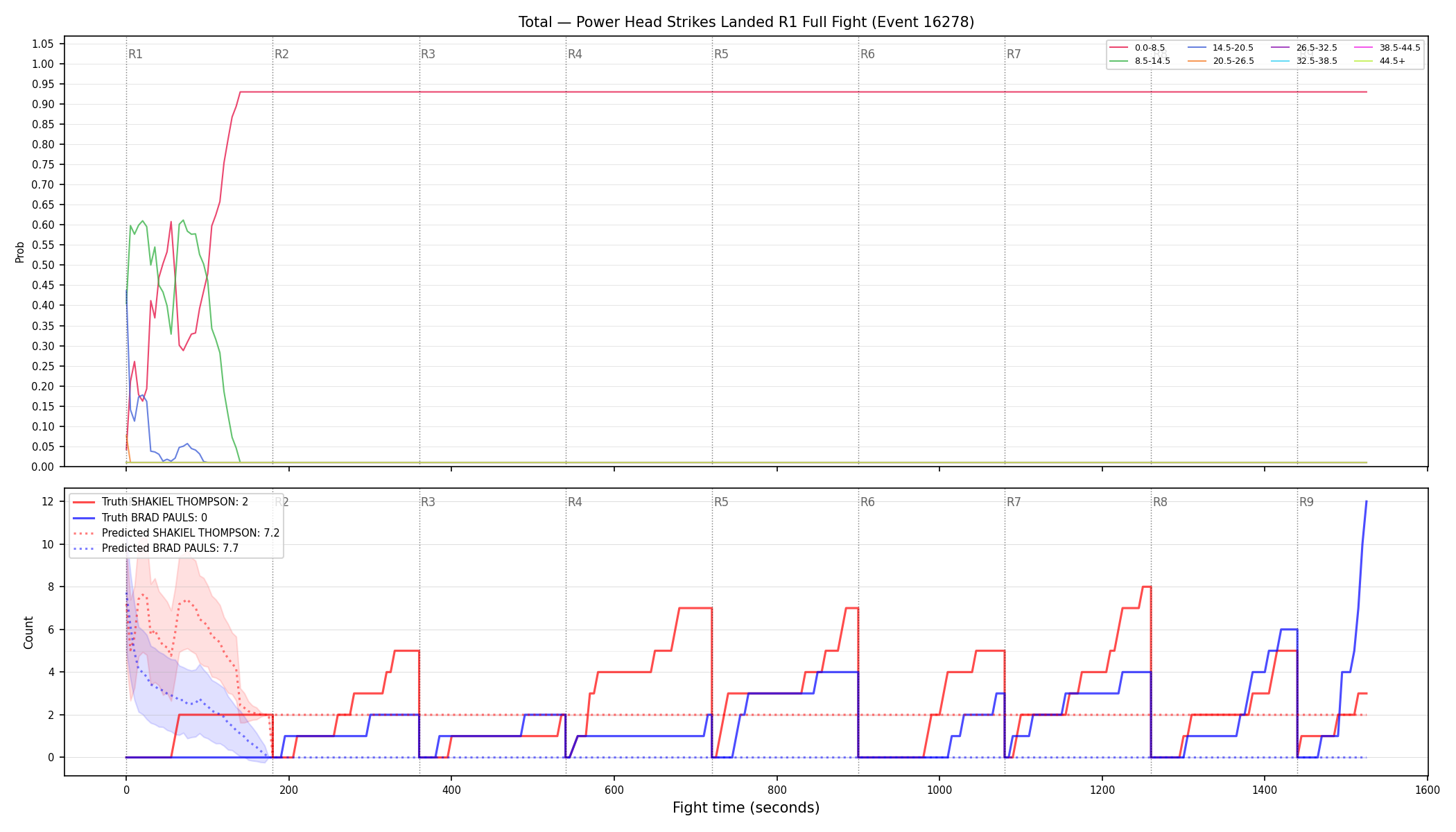The height and width of the screenshot is (832, 1456).
Task: Click the 1600 tick on the x-axis
Action: [x=1427, y=790]
